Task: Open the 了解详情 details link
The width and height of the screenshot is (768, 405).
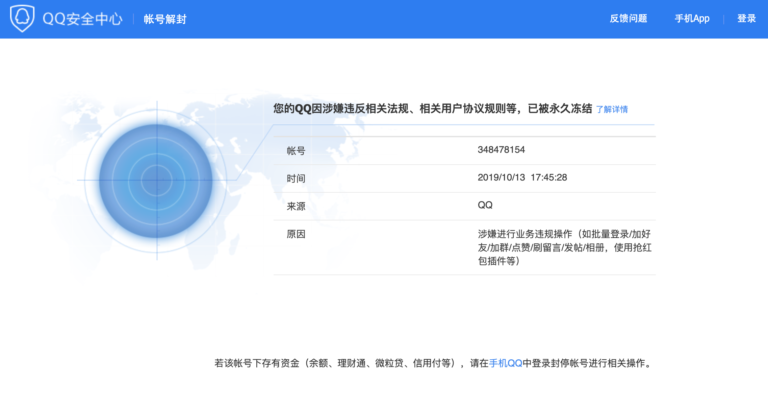Action: pos(612,109)
